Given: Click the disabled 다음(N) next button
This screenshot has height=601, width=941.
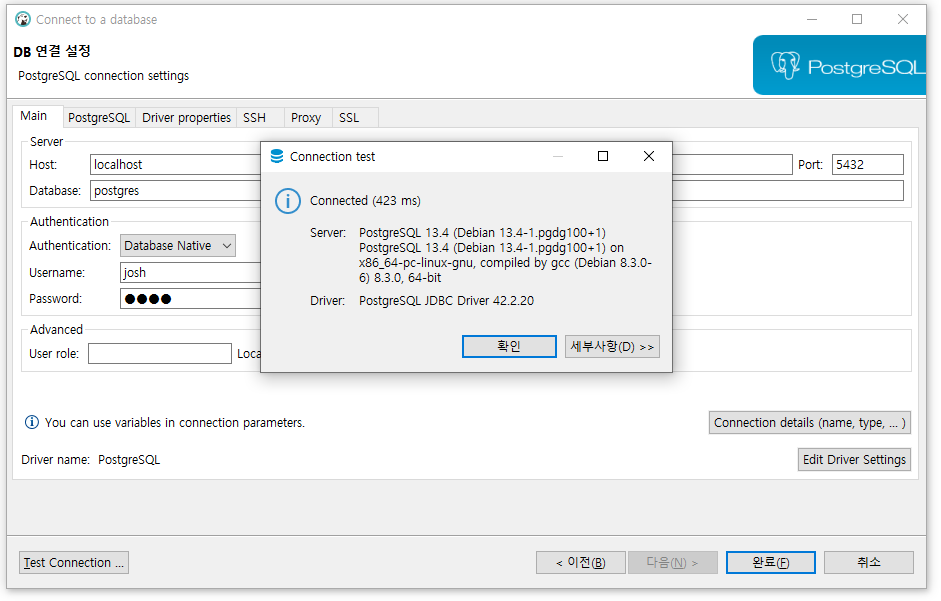Looking at the screenshot, I should point(673,563).
